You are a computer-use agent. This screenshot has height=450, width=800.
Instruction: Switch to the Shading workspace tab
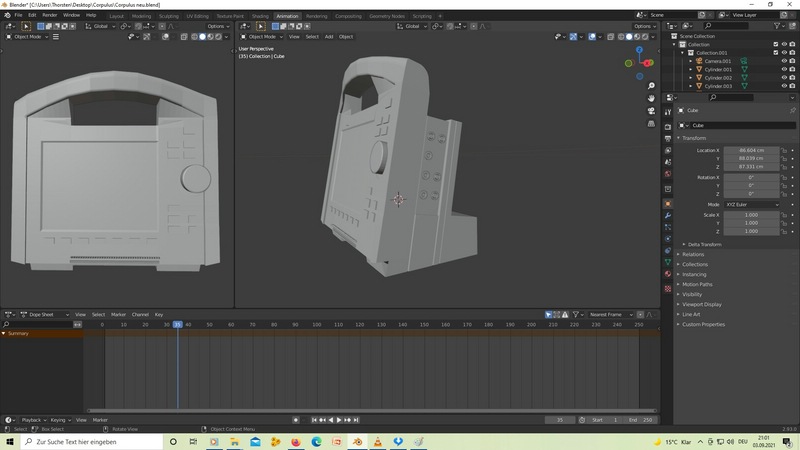(260, 16)
